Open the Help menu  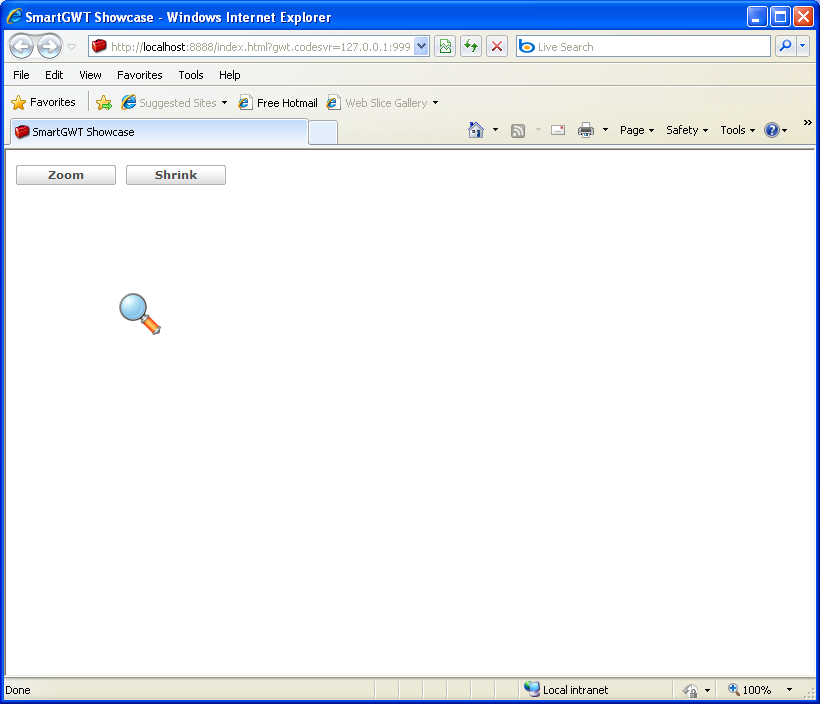(230, 75)
